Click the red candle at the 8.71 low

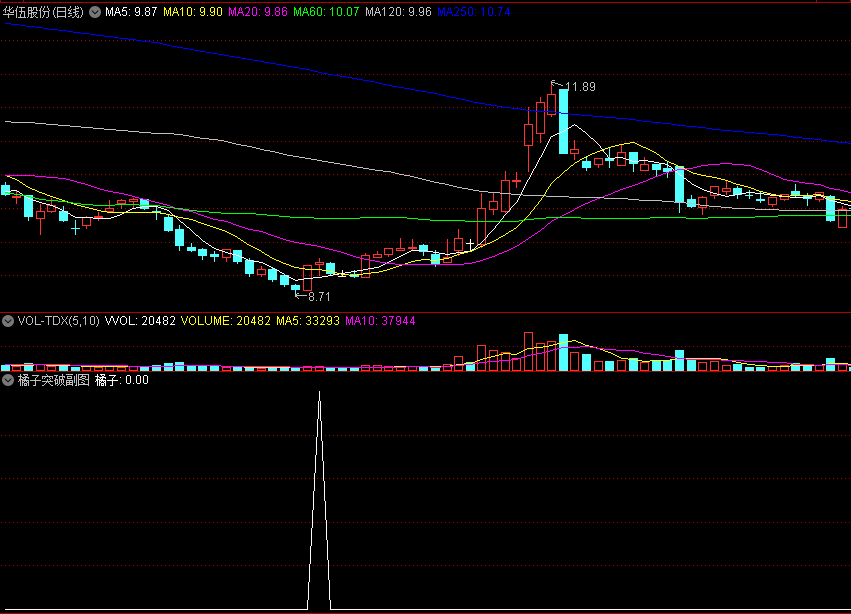[x=308, y=278]
